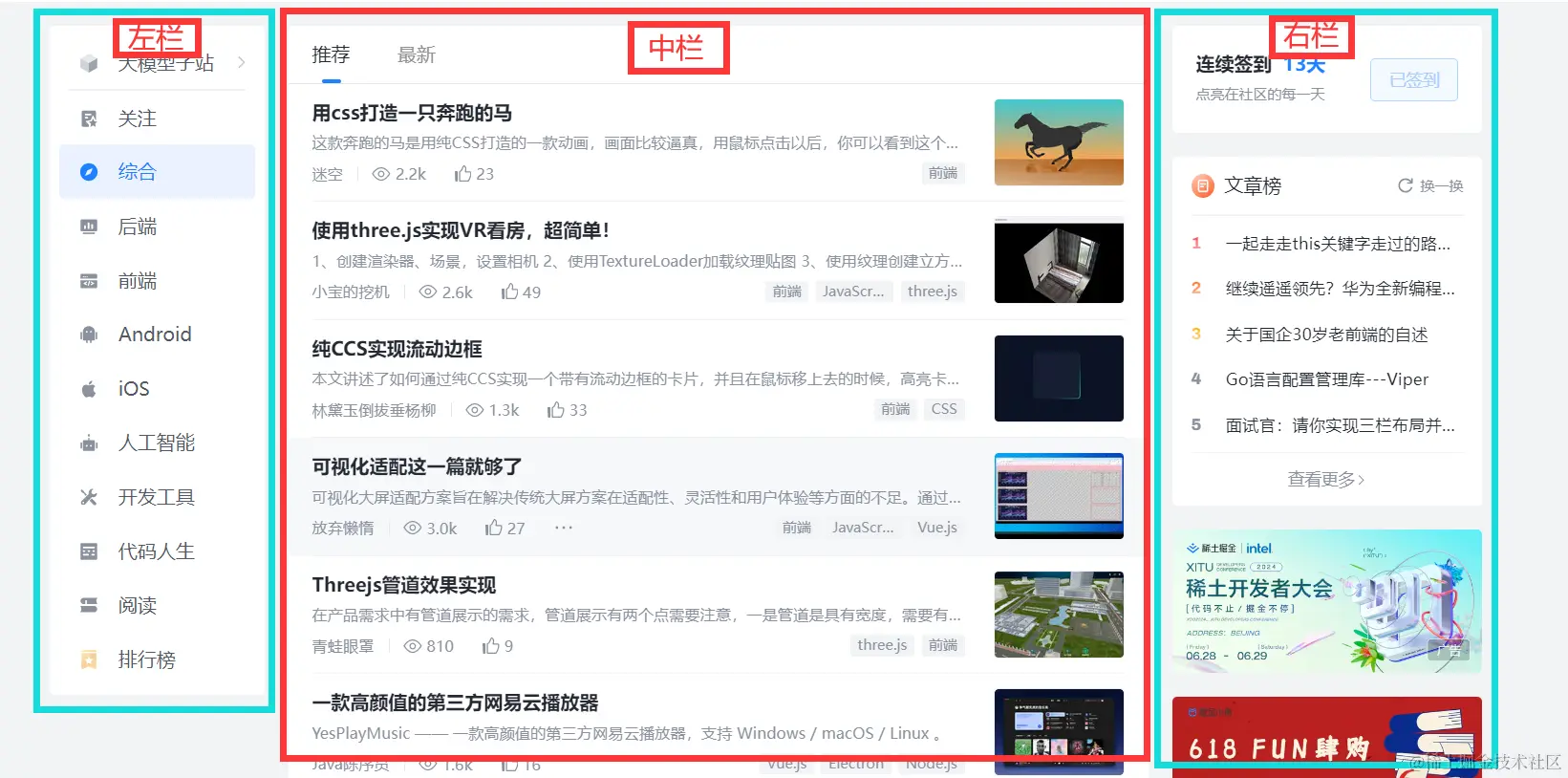1568x778 pixels.
Task: Click the VR room thumbnail
Action: pos(1059,260)
